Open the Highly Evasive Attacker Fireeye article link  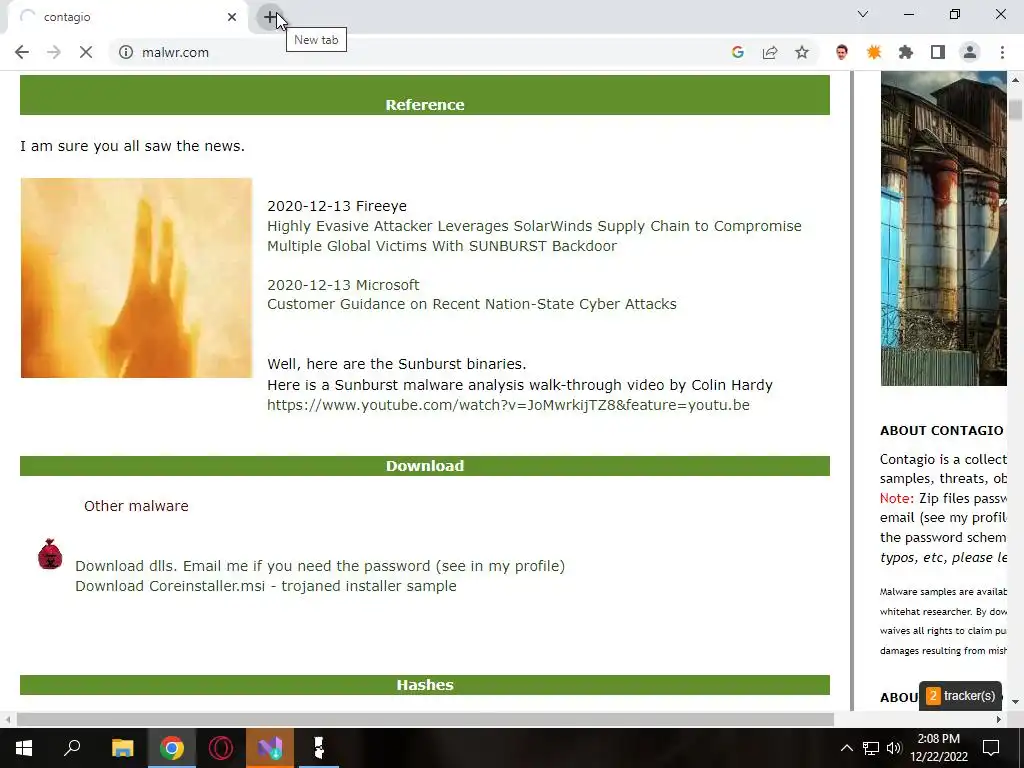[534, 236]
